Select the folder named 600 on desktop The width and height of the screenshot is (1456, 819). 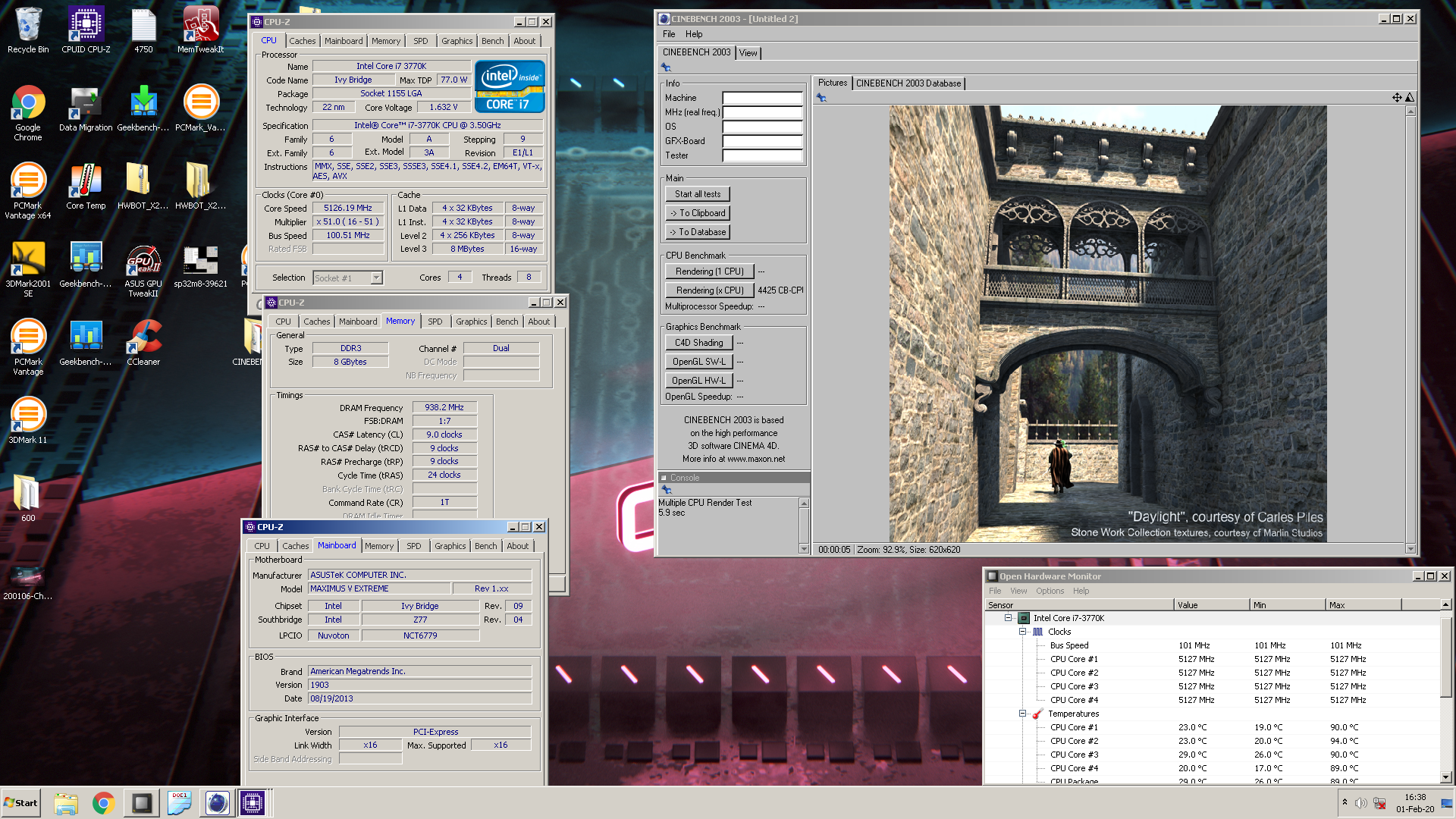(x=28, y=499)
